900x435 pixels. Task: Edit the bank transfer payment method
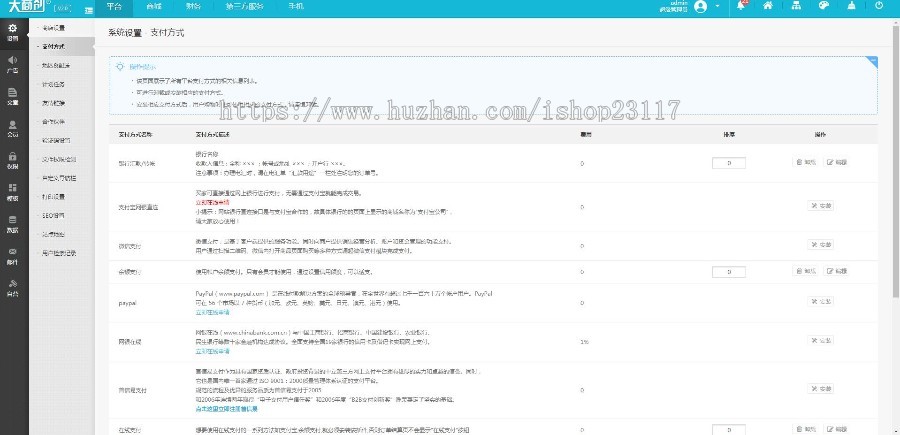[836, 162]
